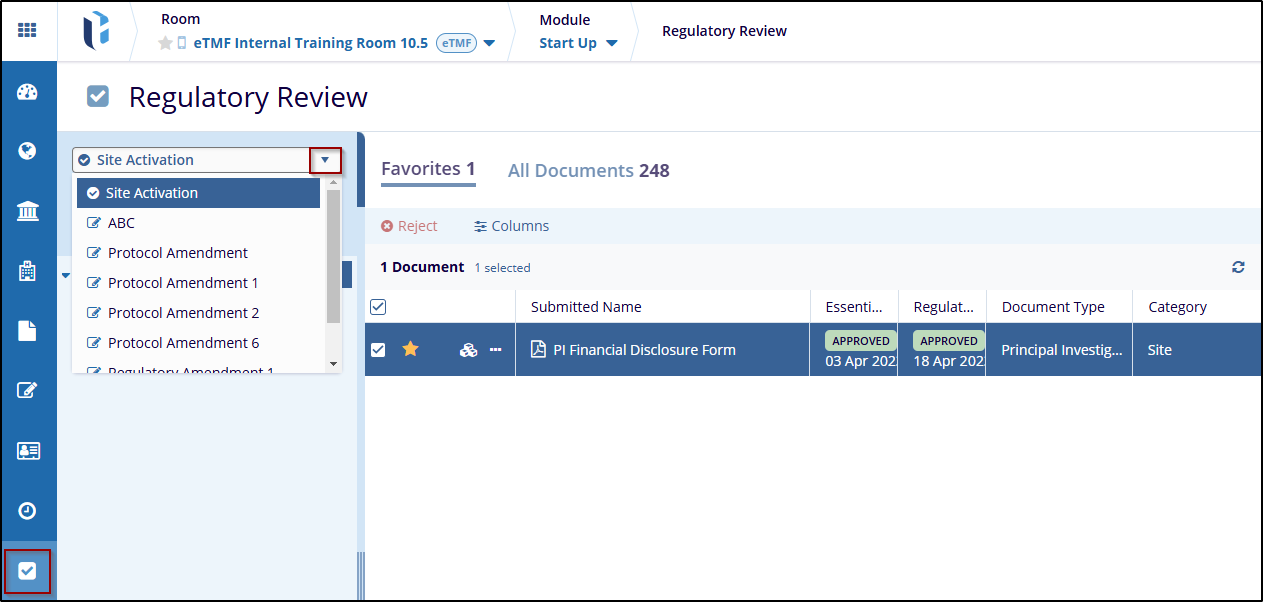The height and width of the screenshot is (602, 1263).
Task: Click the dropdown list scrollbar down arrow
Action: (x=334, y=364)
